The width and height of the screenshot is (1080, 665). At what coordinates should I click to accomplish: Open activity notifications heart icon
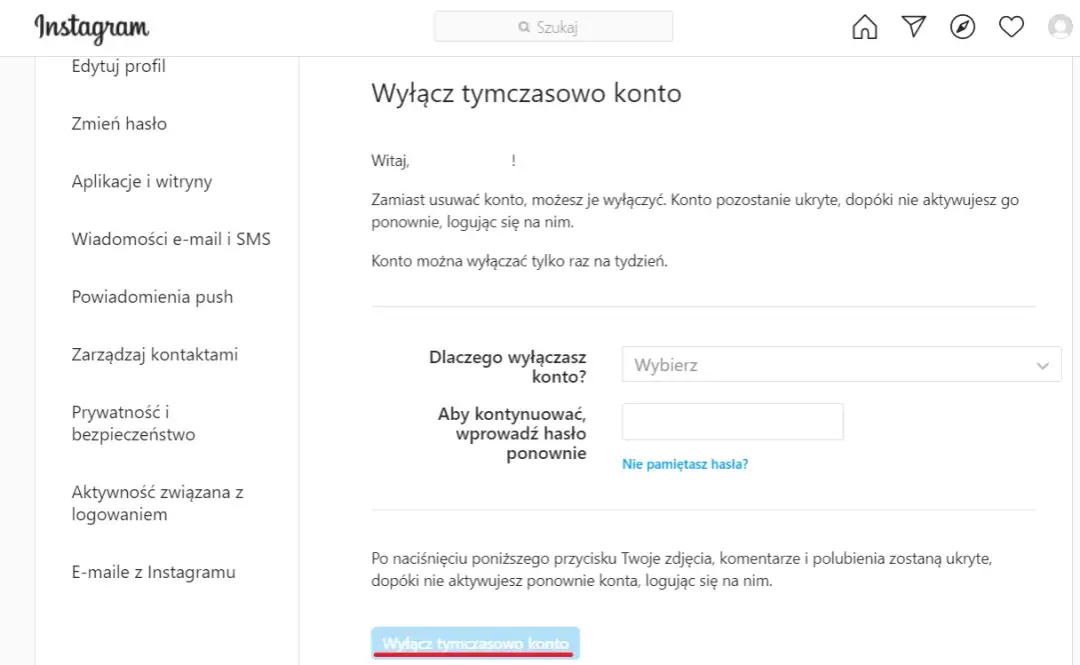1011,26
